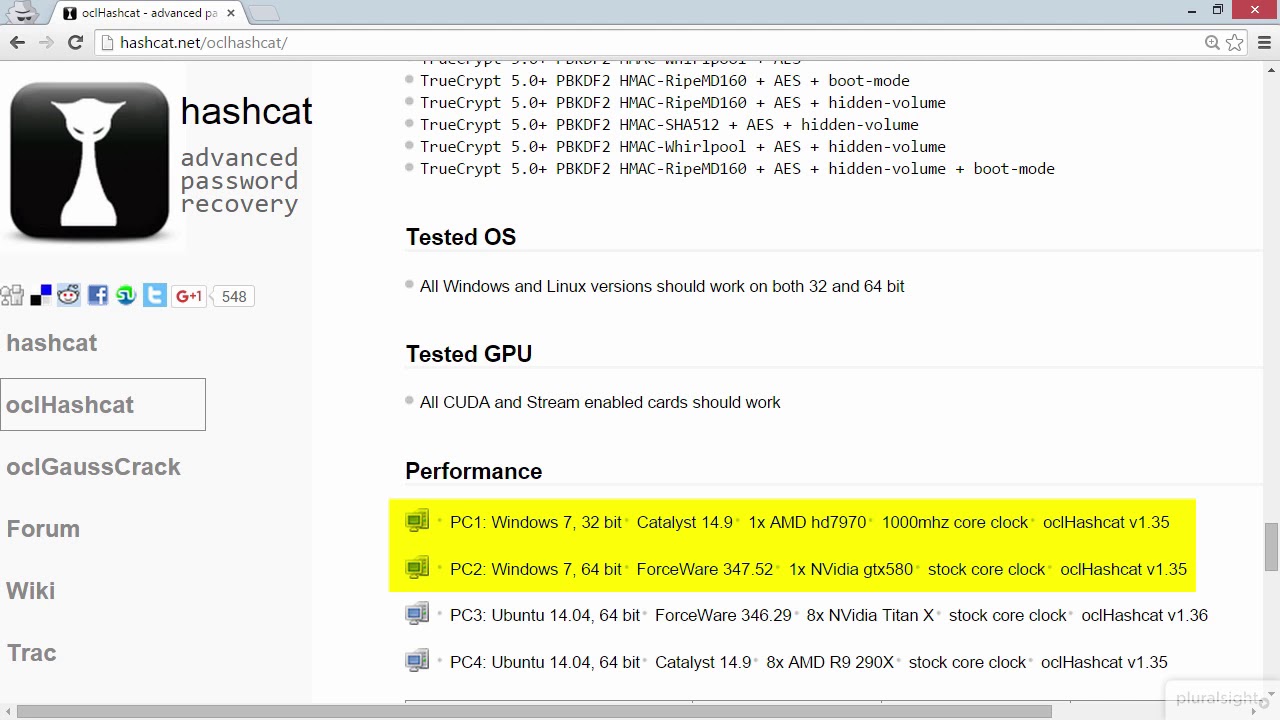Click 'PC4: Ubuntu 14.04, 64 bit' text
Image resolution: width=1280 pixels, height=720 pixels.
545,662
